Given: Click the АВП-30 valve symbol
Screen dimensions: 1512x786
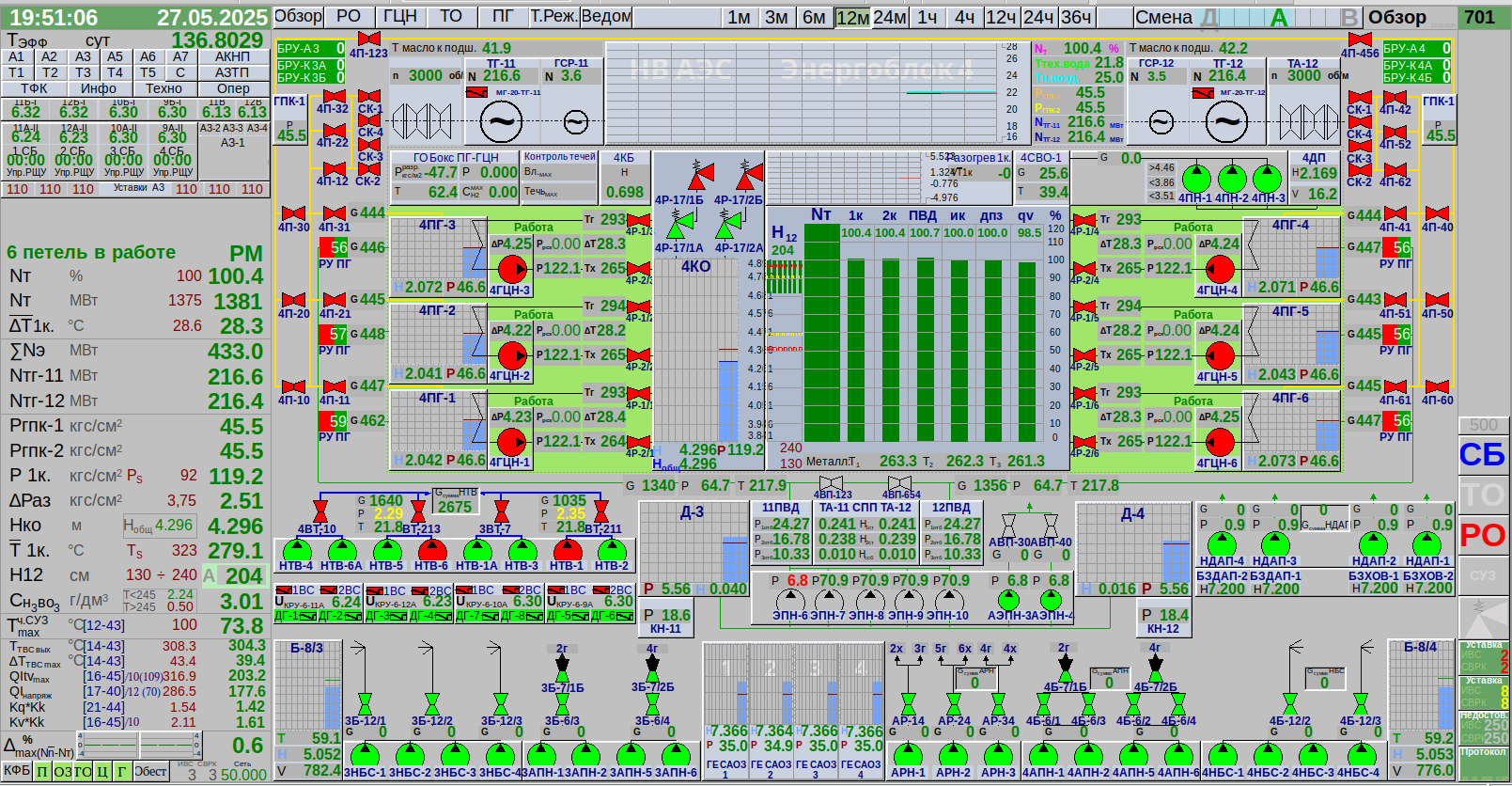Looking at the screenshot, I should [1008, 524].
